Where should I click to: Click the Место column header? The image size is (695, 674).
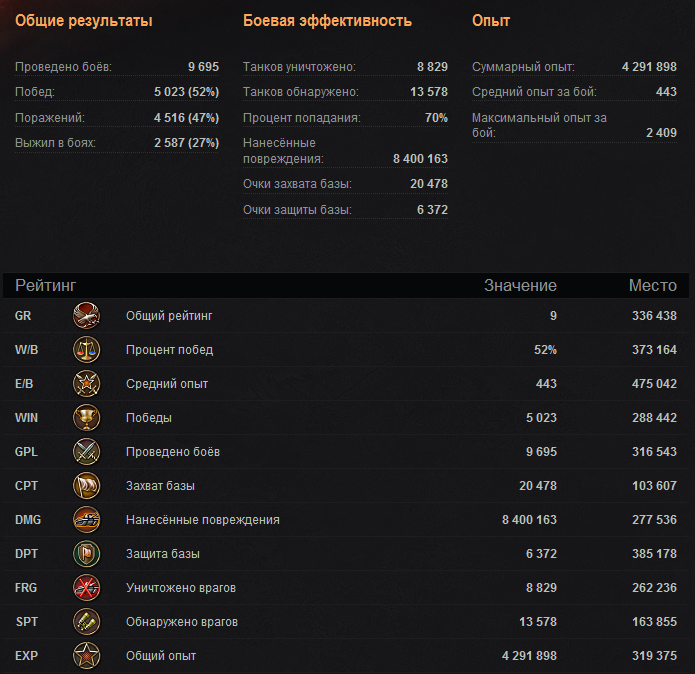(652, 286)
